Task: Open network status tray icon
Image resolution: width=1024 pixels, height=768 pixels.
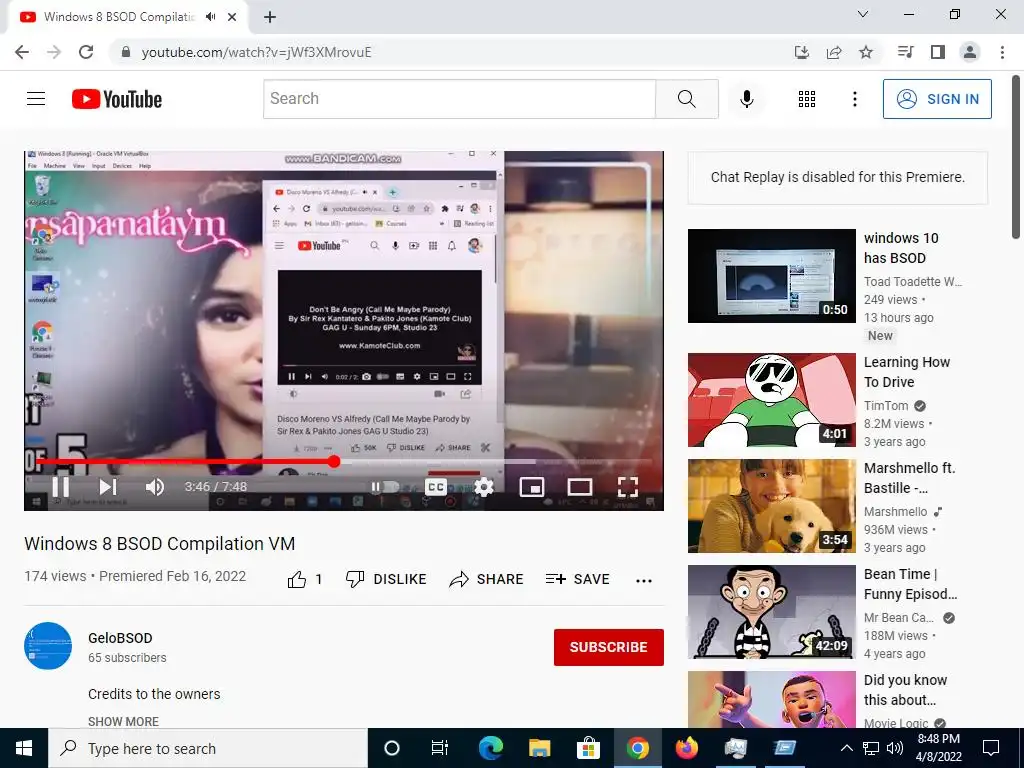Action: tap(871, 748)
